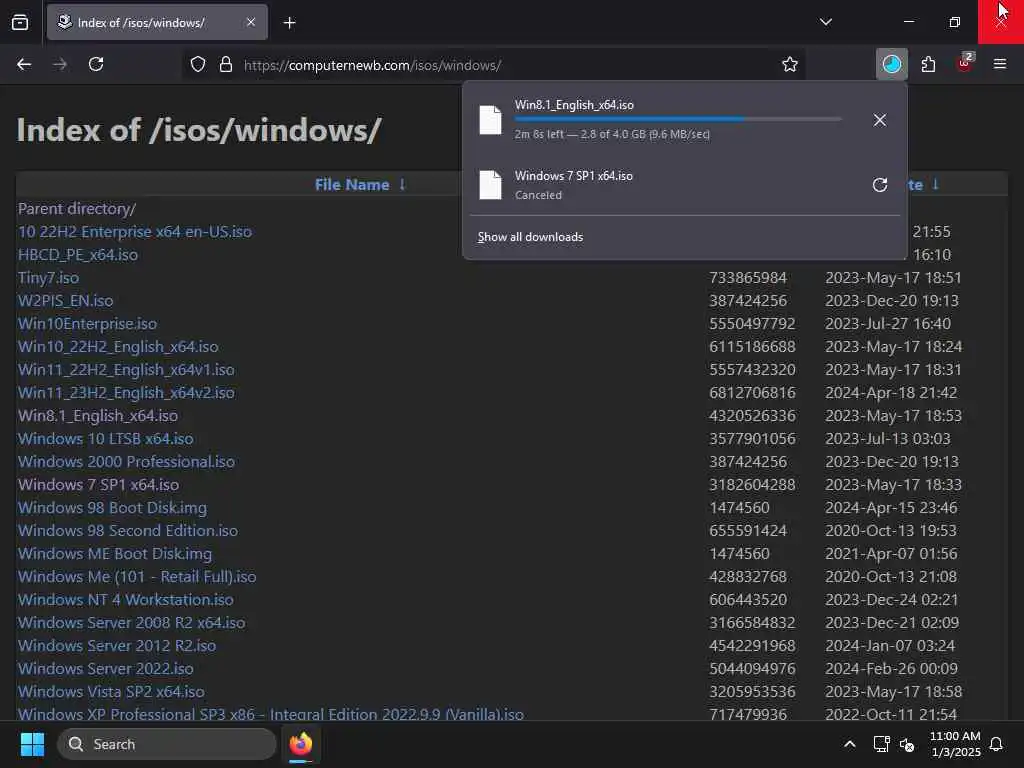1024x768 pixels.
Task: Click the Win8.1_English_x64.iso file icon in downloads
Action: (x=490, y=120)
